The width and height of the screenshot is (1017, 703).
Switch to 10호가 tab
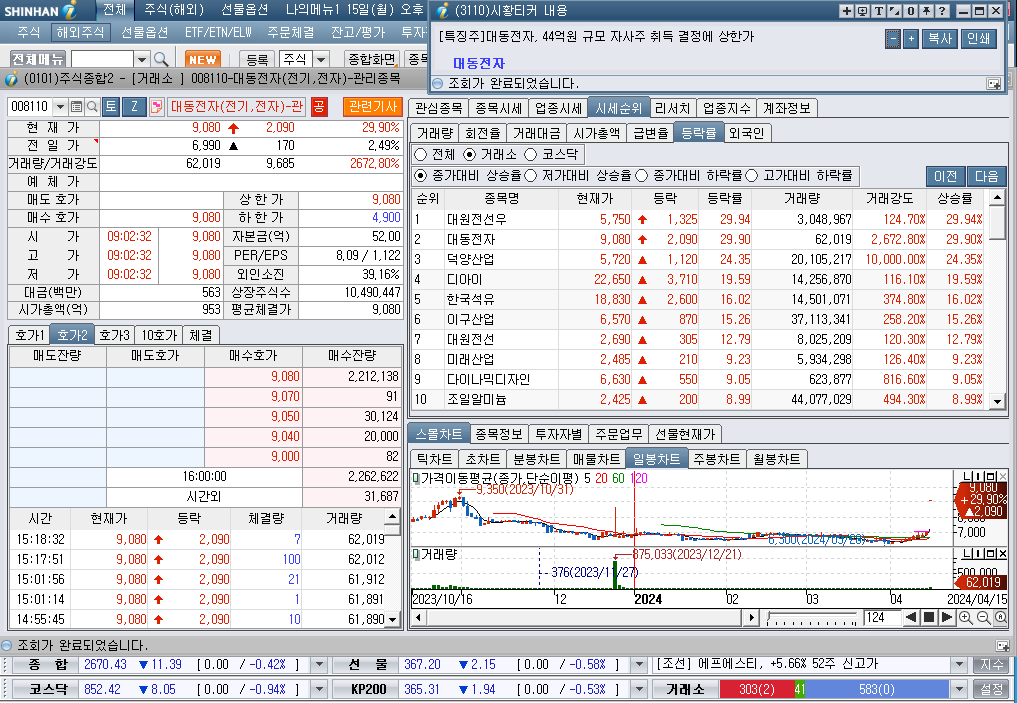click(159, 335)
